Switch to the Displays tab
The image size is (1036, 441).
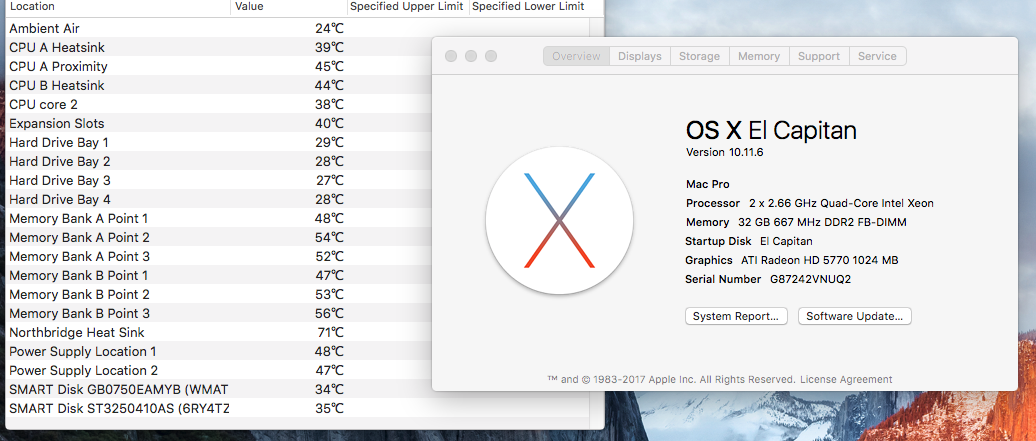(x=640, y=56)
